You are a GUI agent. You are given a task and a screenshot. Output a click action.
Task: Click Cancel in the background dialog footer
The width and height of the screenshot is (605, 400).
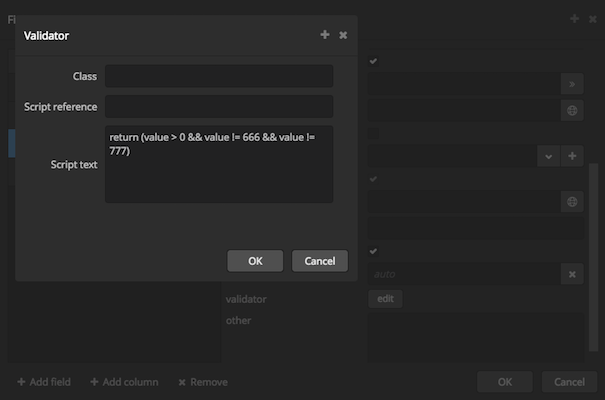click(570, 382)
